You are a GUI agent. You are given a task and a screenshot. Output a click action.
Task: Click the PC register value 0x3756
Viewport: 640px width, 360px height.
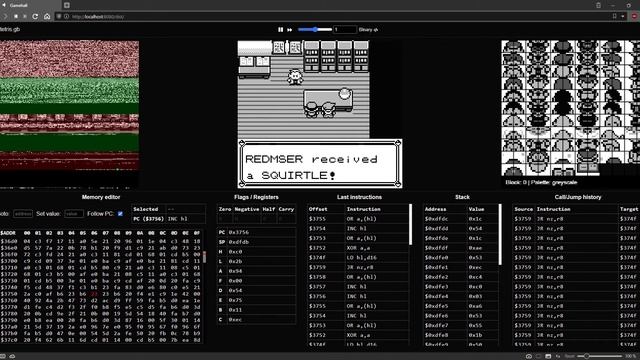point(238,232)
